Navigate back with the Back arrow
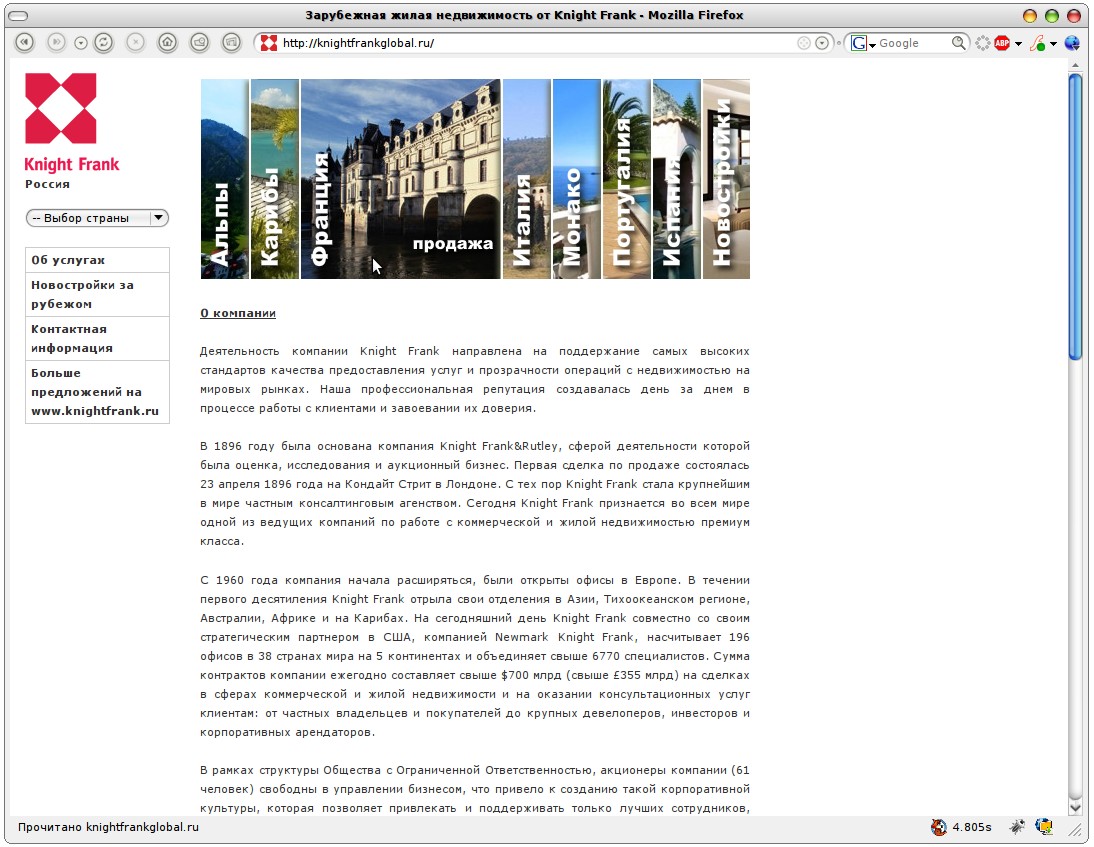 click(x=22, y=42)
